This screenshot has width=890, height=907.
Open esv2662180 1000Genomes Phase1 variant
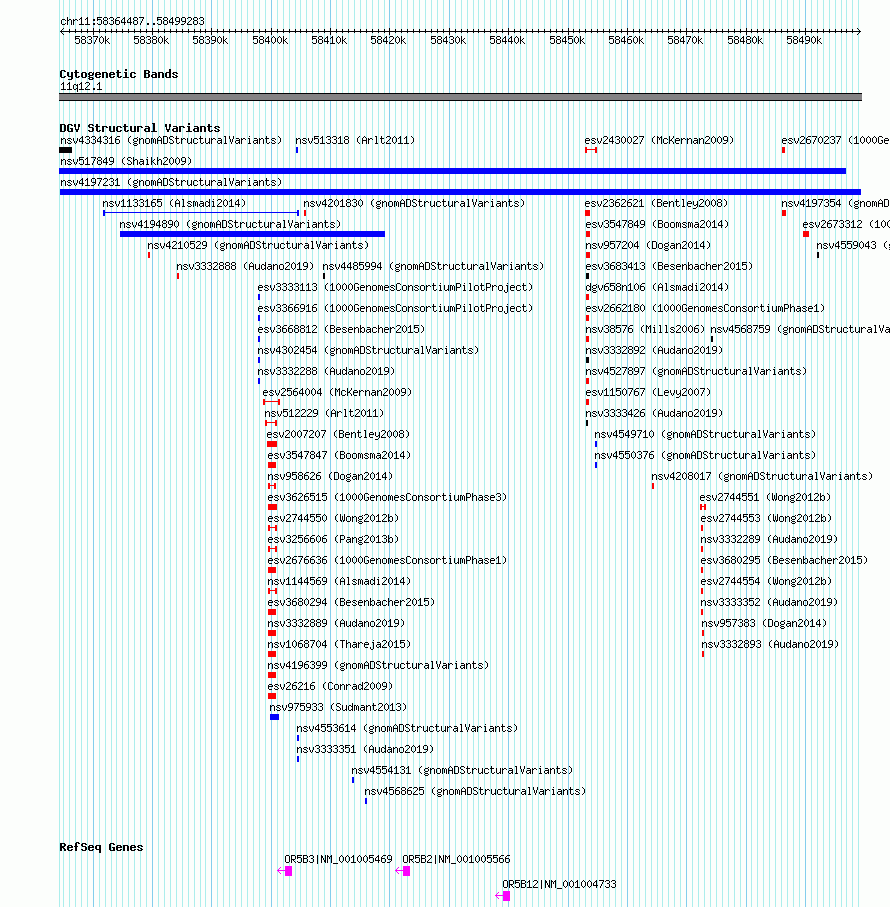pyautogui.click(x=705, y=308)
